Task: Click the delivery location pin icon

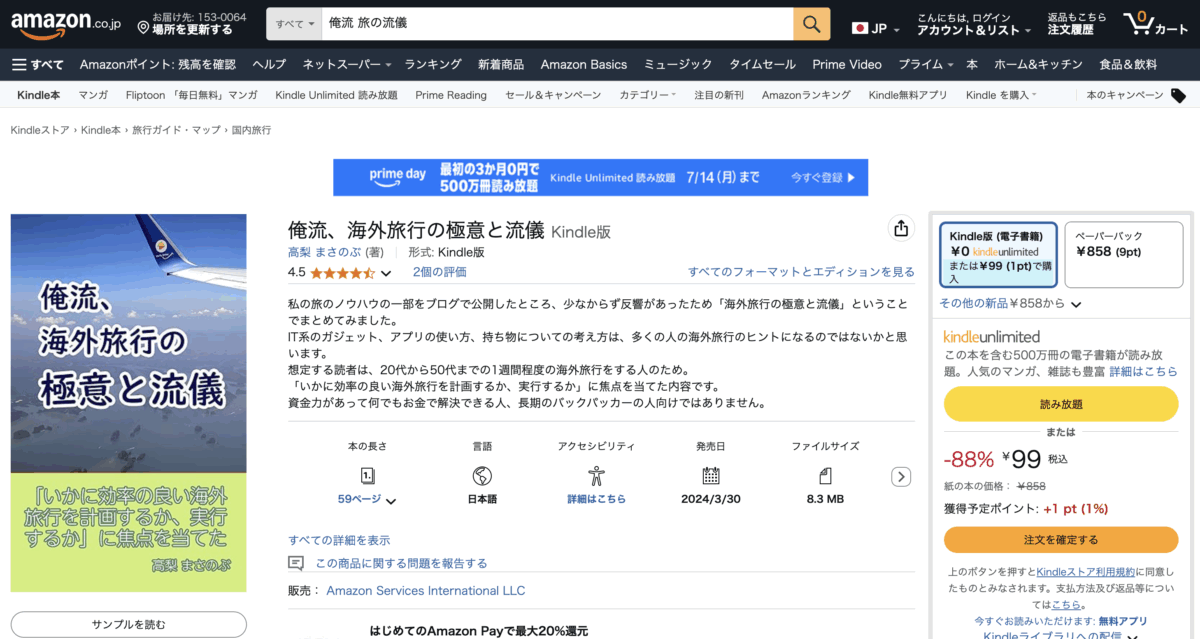Action: (x=144, y=28)
